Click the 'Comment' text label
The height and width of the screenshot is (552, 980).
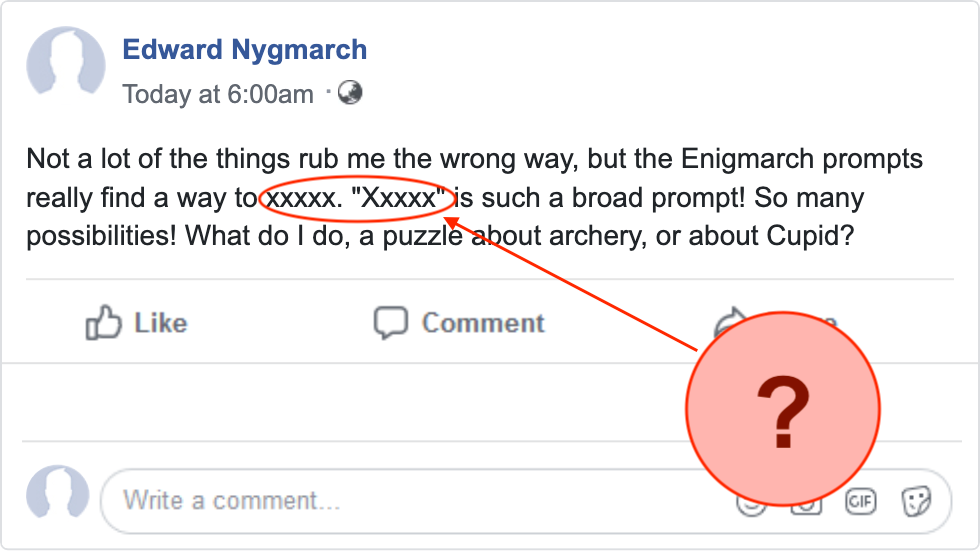(483, 323)
